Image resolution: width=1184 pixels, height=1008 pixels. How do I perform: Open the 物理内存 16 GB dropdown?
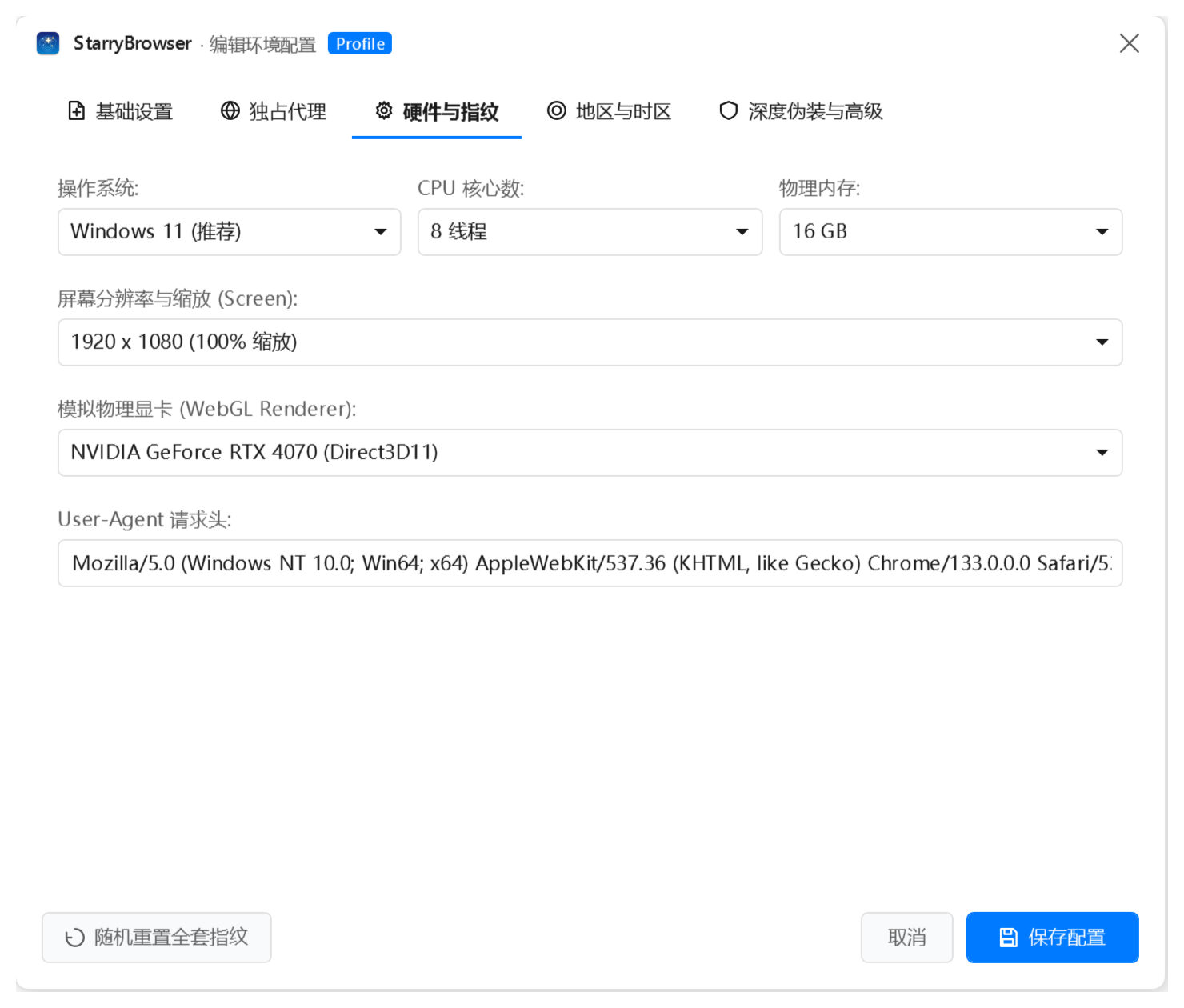click(951, 232)
